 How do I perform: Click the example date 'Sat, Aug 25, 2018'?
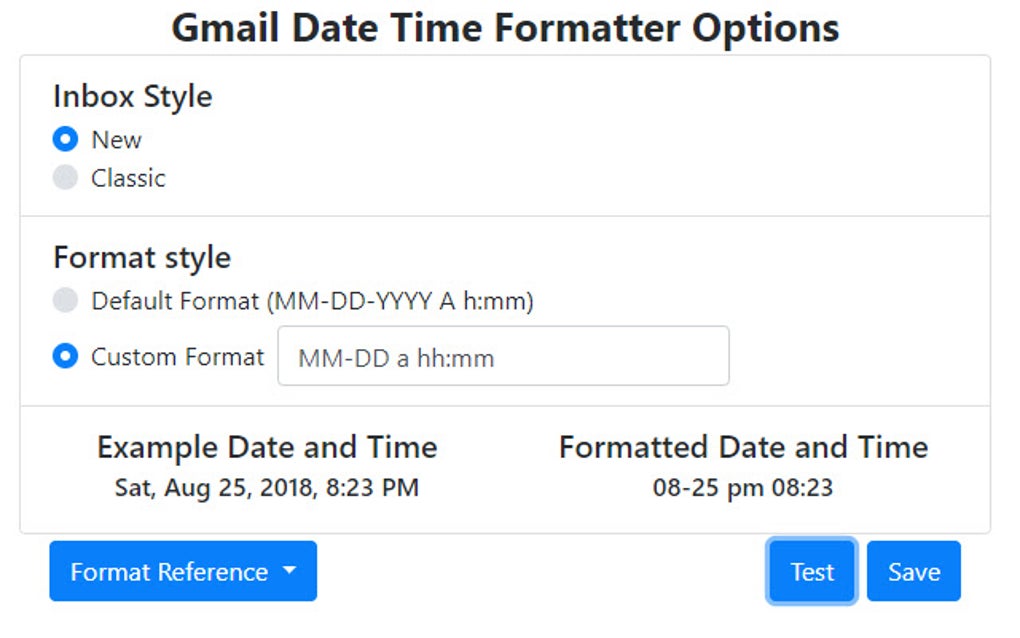(265, 489)
